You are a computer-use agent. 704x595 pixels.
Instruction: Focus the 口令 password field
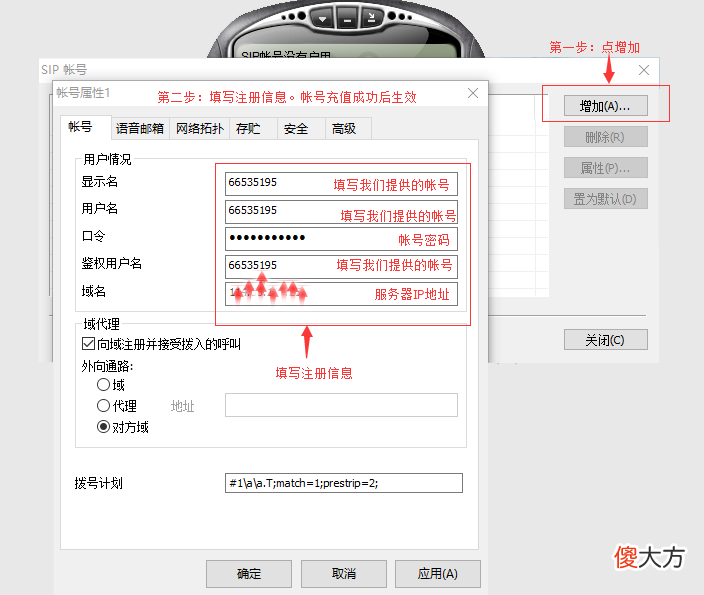(341, 239)
